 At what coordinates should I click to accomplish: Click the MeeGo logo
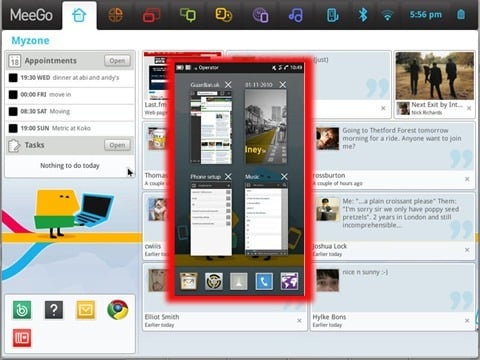click(31, 15)
